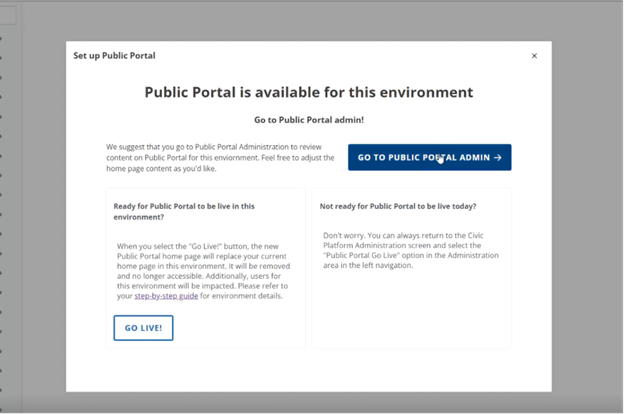Click the Not ready for Public Portal heading
624x414 pixels.
tap(397, 206)
